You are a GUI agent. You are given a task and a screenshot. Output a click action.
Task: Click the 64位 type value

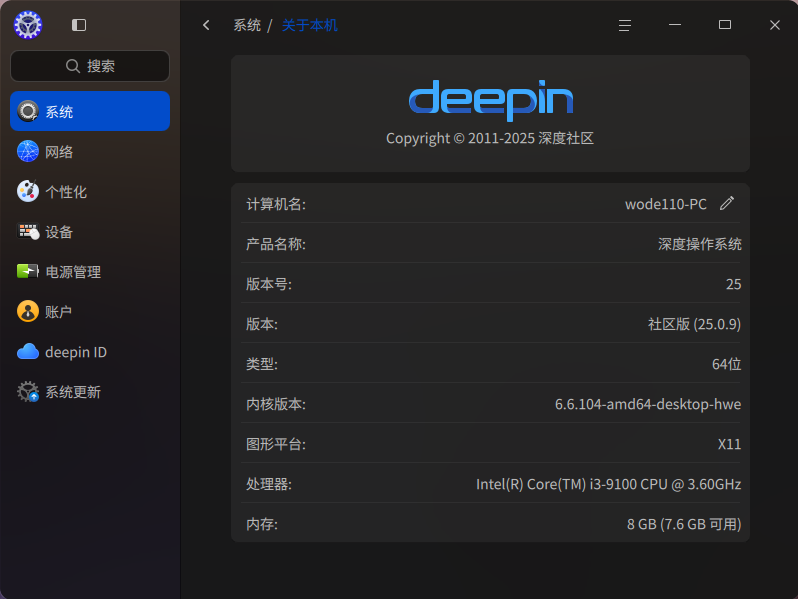point(726,364)
